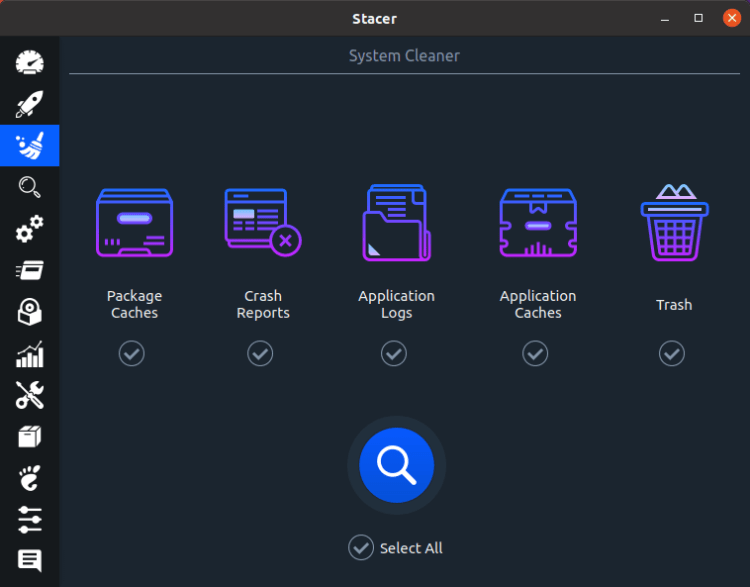Open Gnome Settings footprint icon
This screenshot has height=587, width=750.
click(x=30, y=478)
